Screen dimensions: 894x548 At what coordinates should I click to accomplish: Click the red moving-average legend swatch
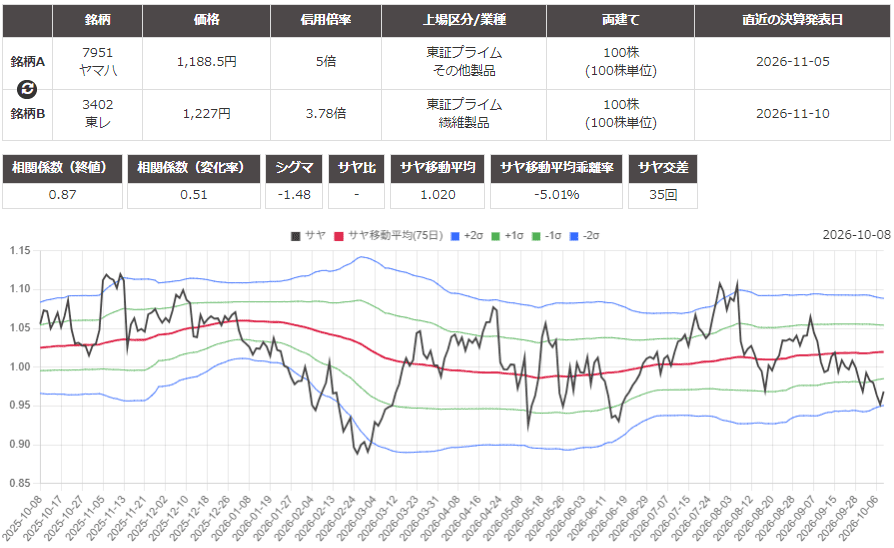point(339,236)
